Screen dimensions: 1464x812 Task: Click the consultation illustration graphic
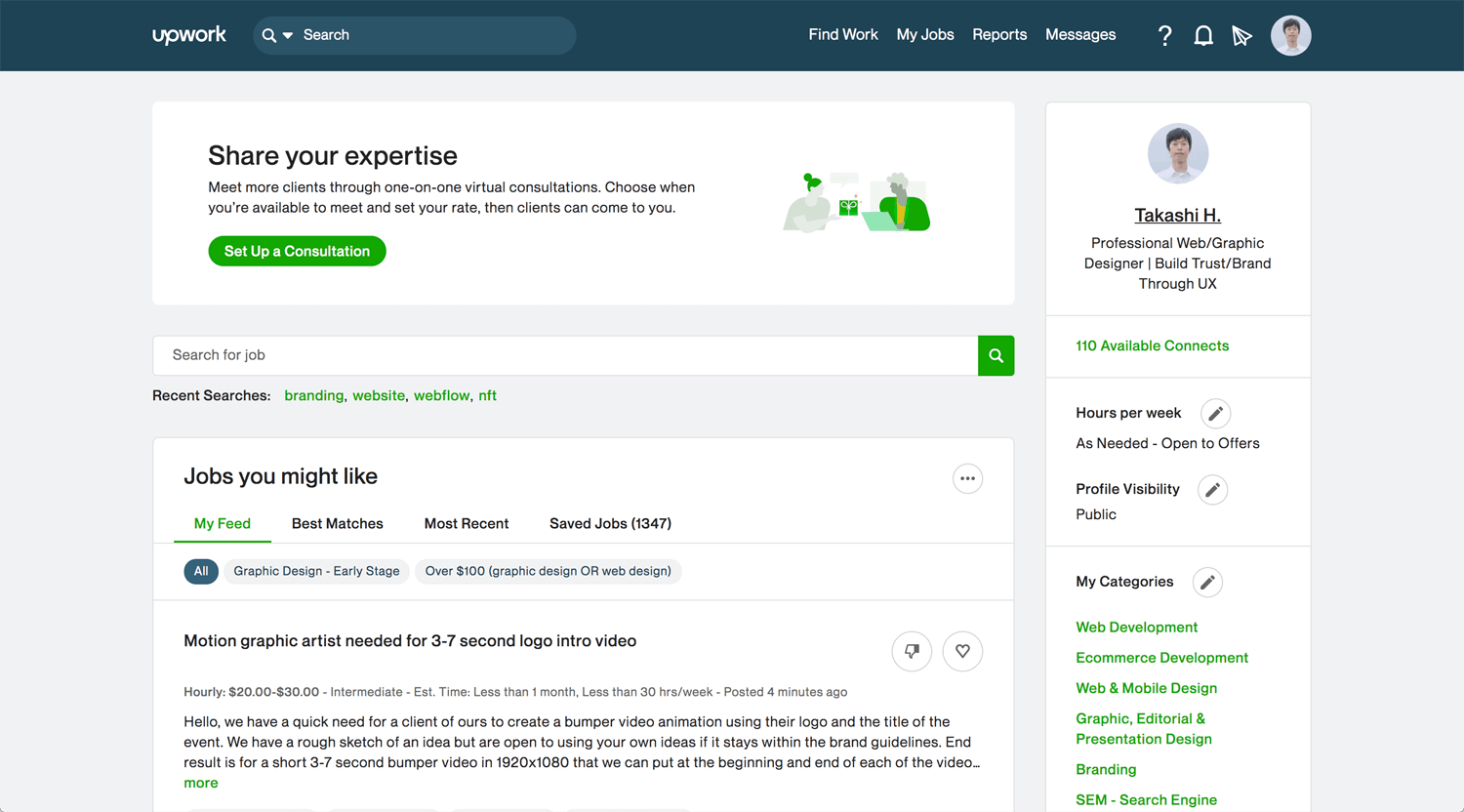click(x=857, y=202)
